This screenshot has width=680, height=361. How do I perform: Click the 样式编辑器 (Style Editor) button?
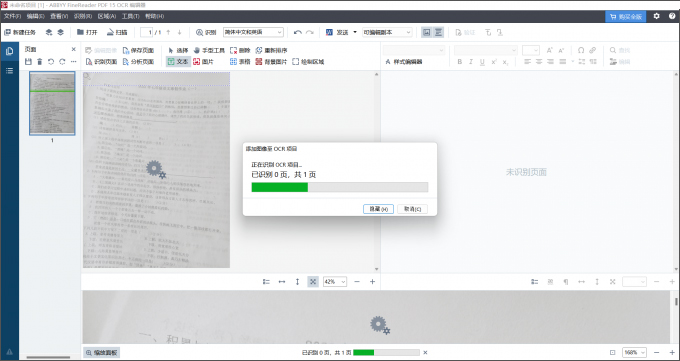pos(404,62)
